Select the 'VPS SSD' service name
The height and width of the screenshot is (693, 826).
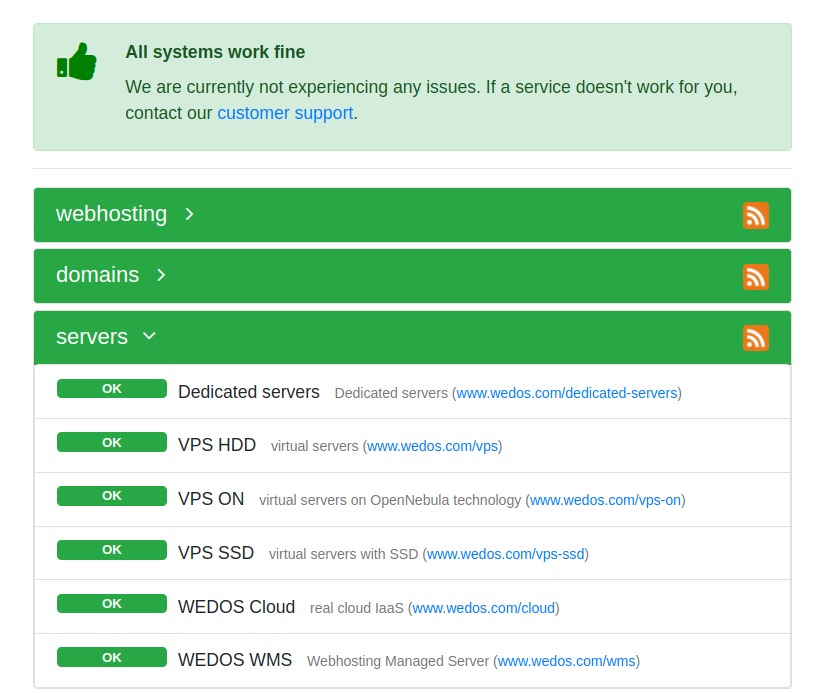pyautogui.click(x=216, y=553)
